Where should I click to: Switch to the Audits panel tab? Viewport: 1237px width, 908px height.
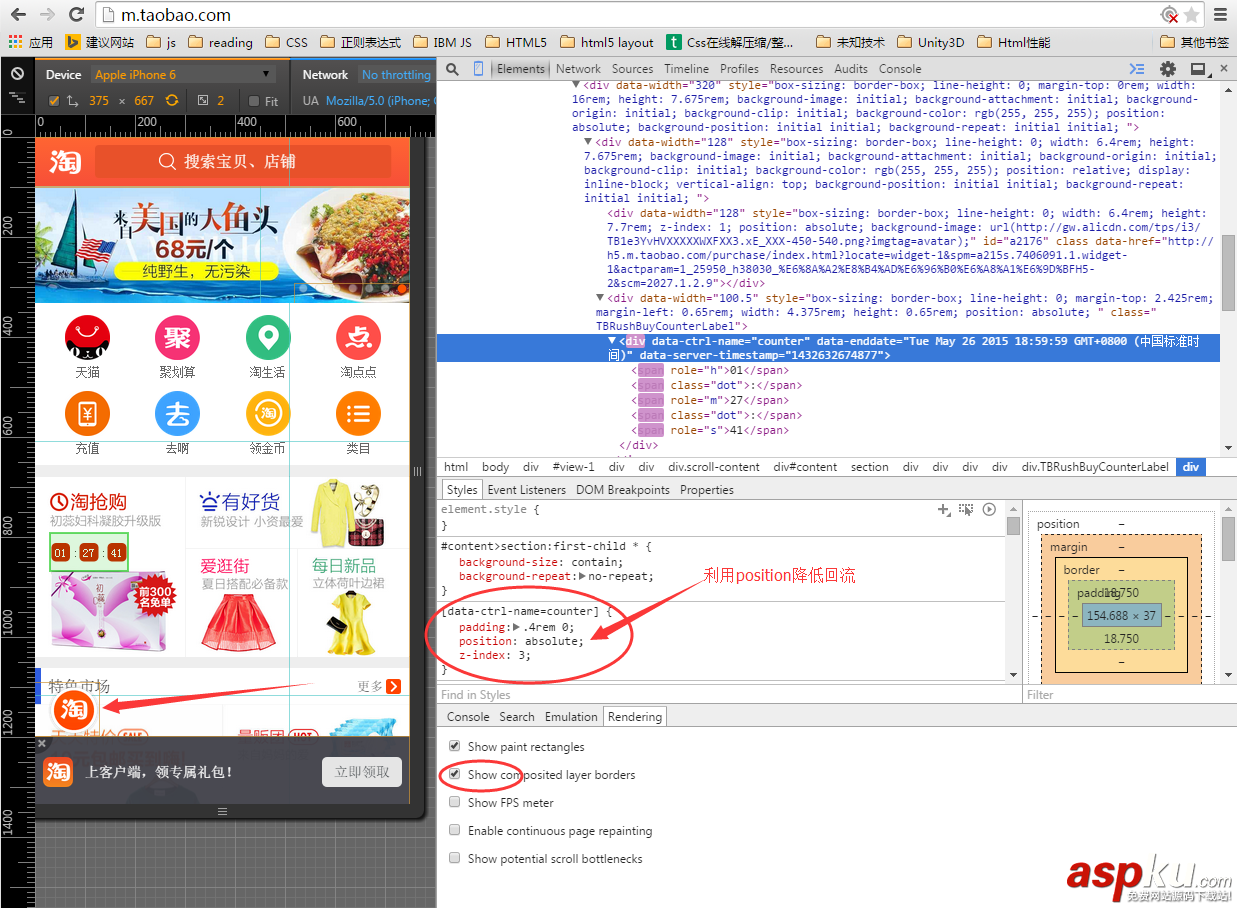pos(851,69)
